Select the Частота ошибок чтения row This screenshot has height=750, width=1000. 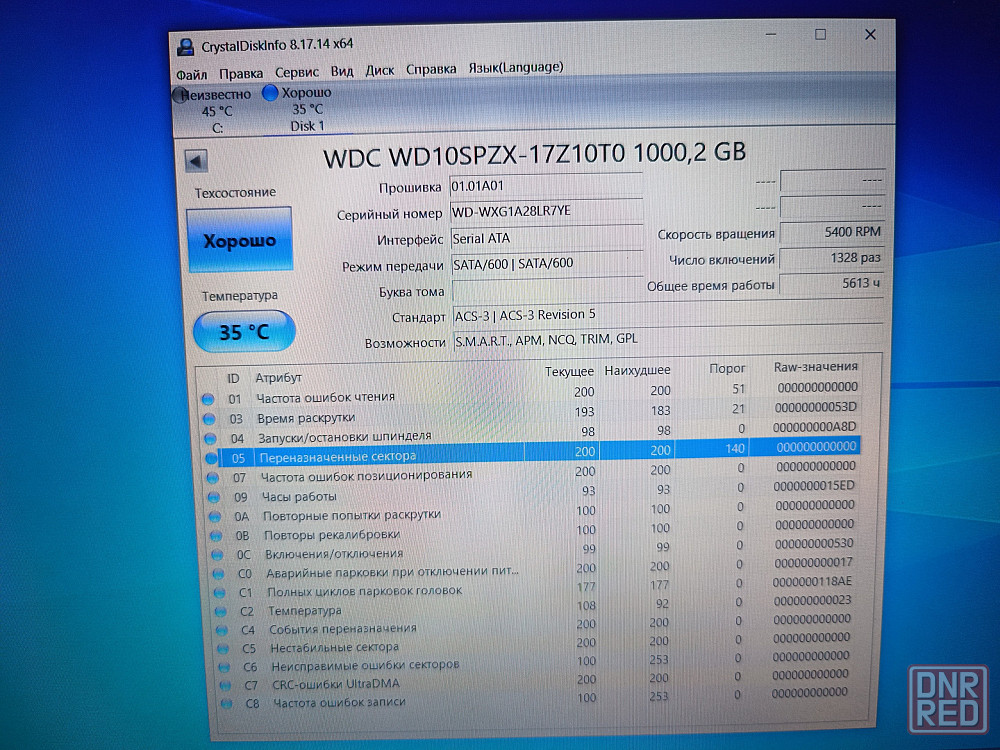[531, 393]
